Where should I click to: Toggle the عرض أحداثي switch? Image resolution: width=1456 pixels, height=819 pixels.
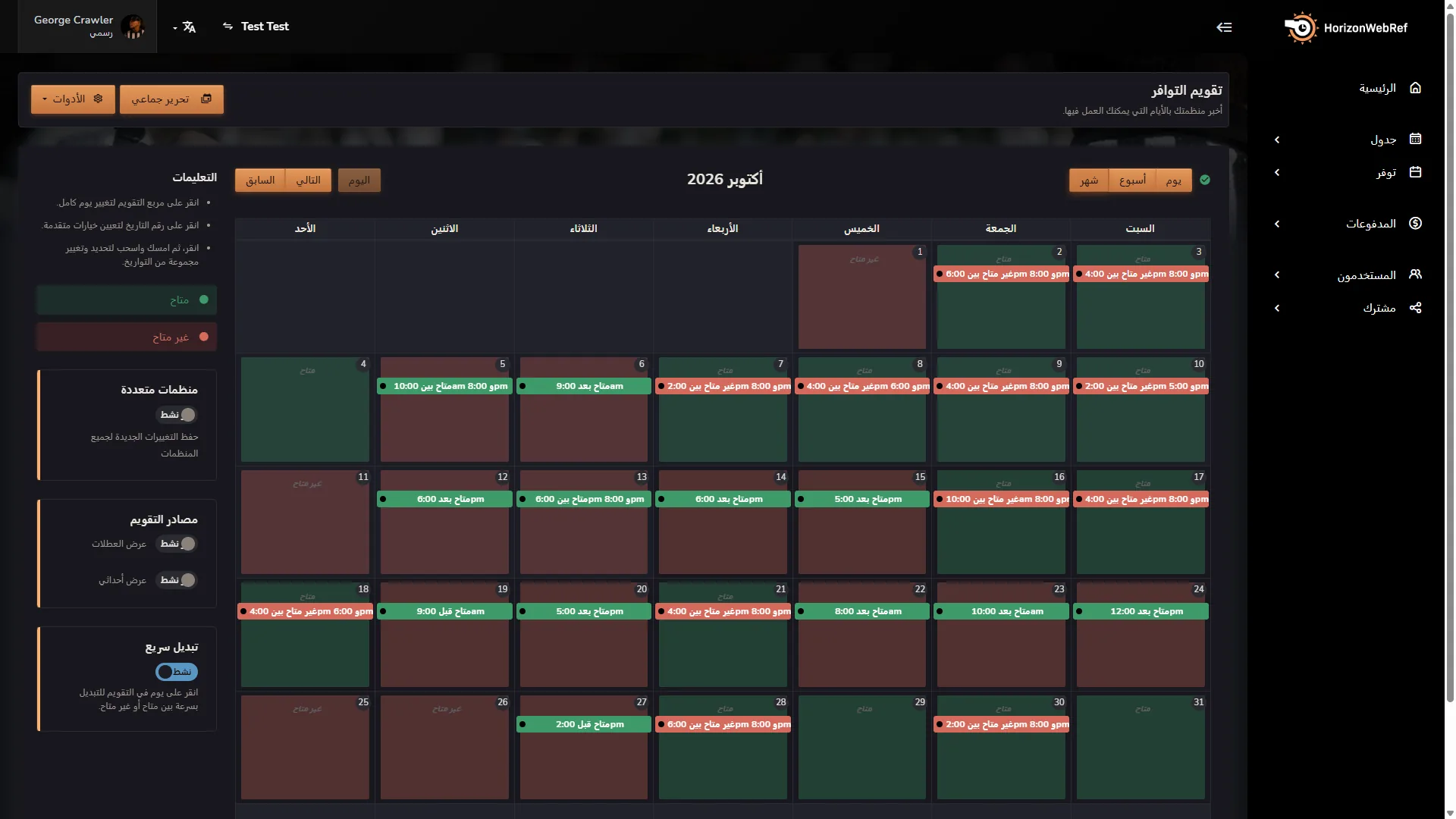177,580
